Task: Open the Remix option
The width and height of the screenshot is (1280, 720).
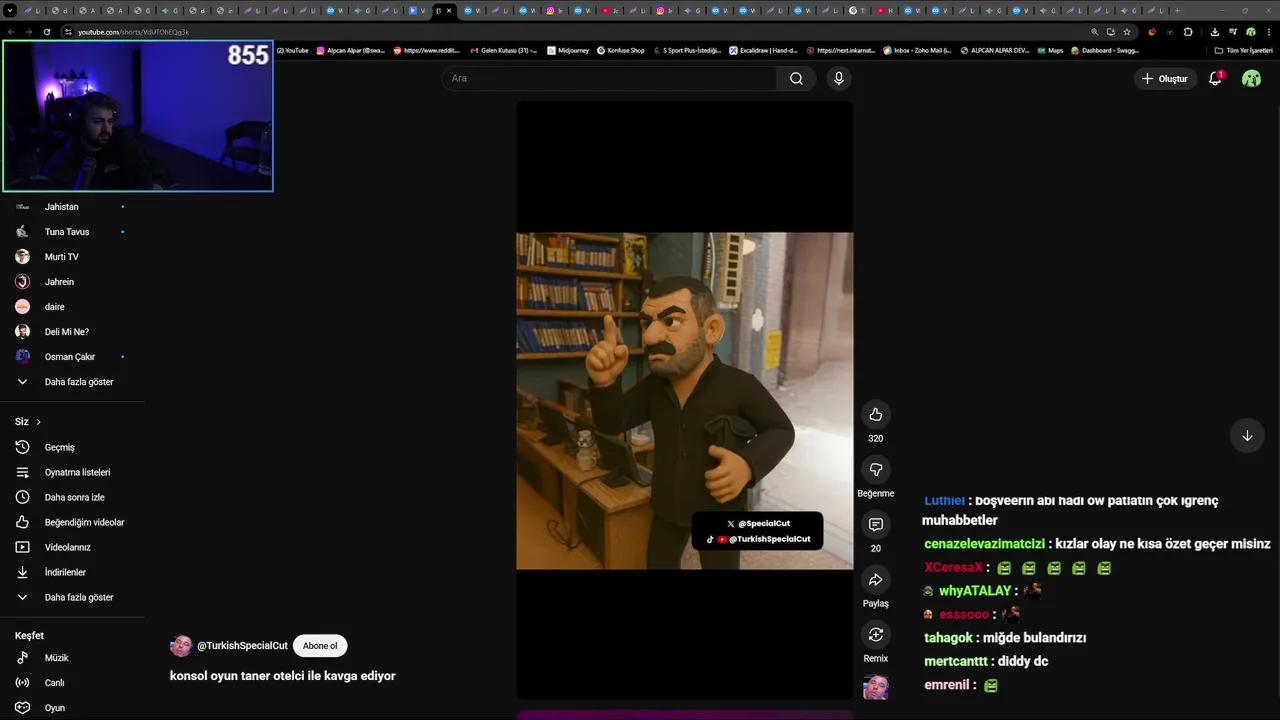Action: click(876, 634)
